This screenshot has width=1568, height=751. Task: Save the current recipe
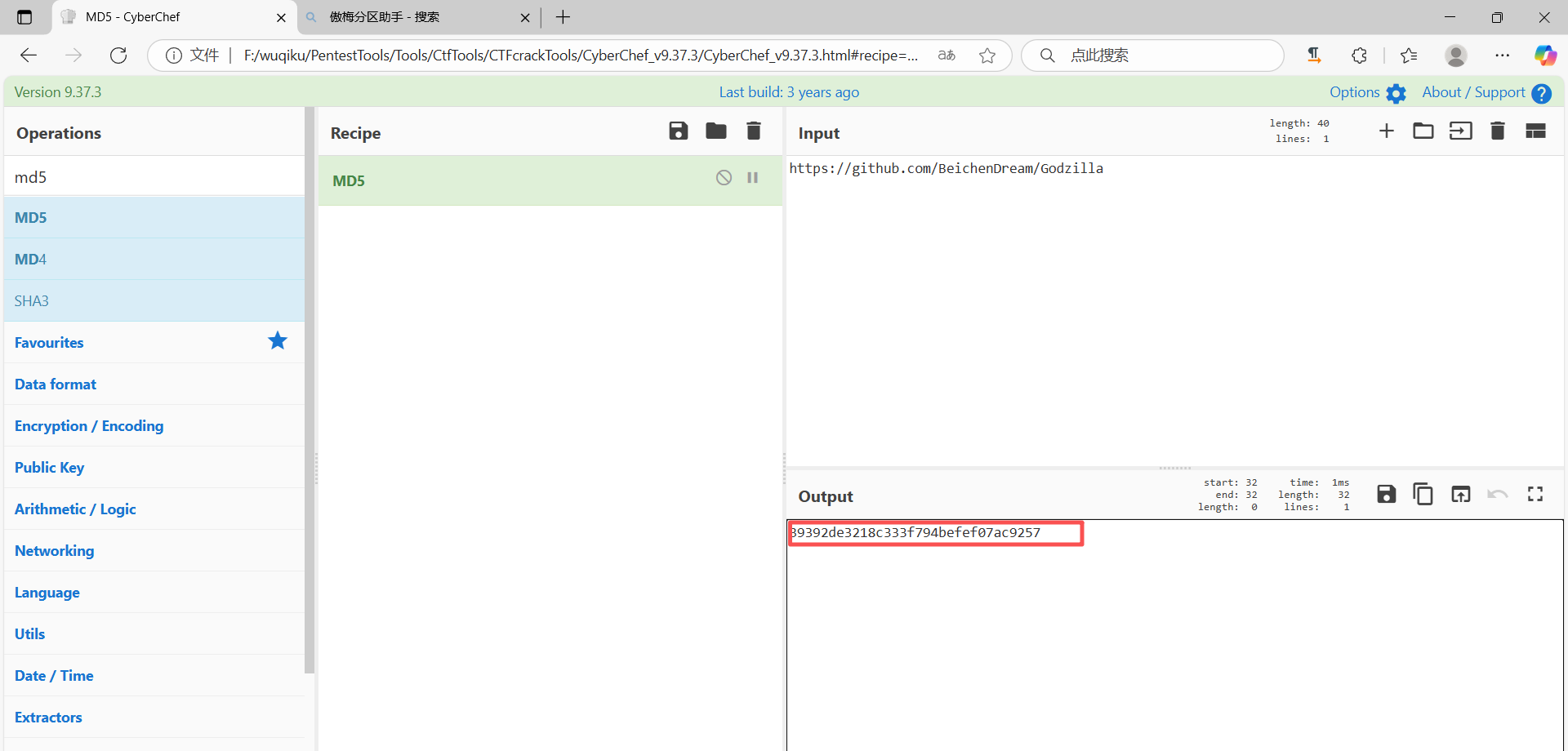[678, 131]
